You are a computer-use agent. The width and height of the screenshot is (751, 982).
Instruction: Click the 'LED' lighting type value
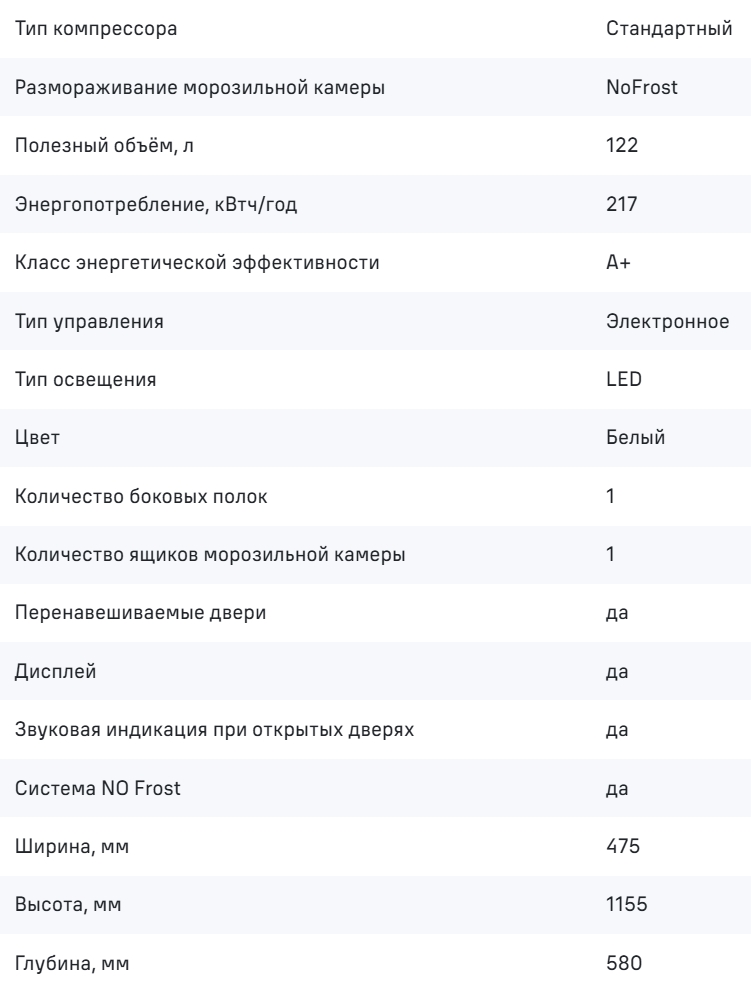[x=620, y=380]
